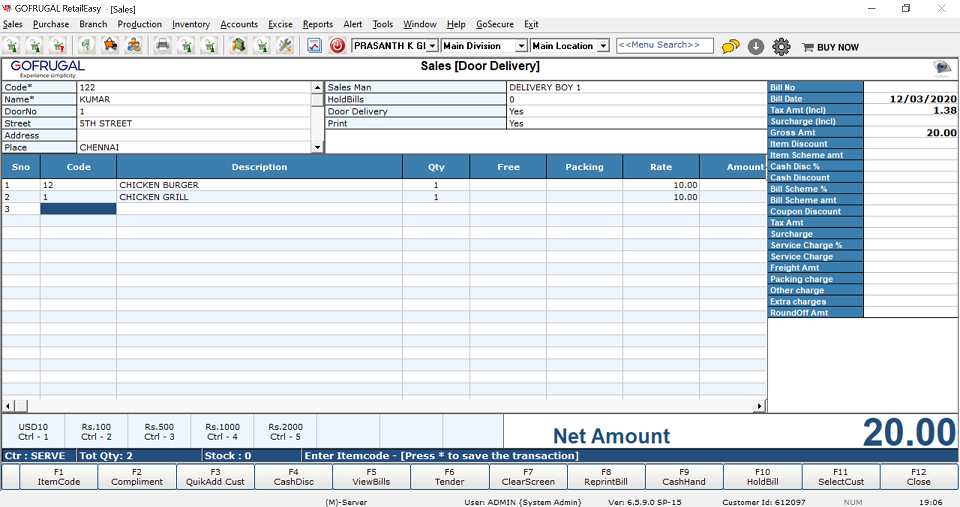Image resolution: width=960 pixels, height=507 pixels.
Task: Expand the PRASANTH K GI user dropdown
Action: (x=432, y=46)
